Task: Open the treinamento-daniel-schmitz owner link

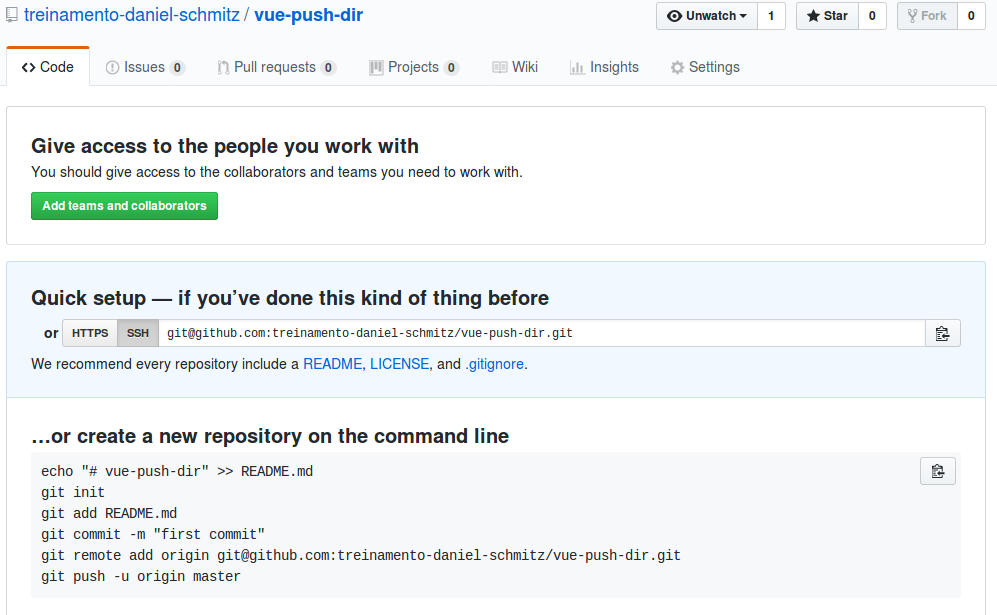Action: tap(132, 15)
